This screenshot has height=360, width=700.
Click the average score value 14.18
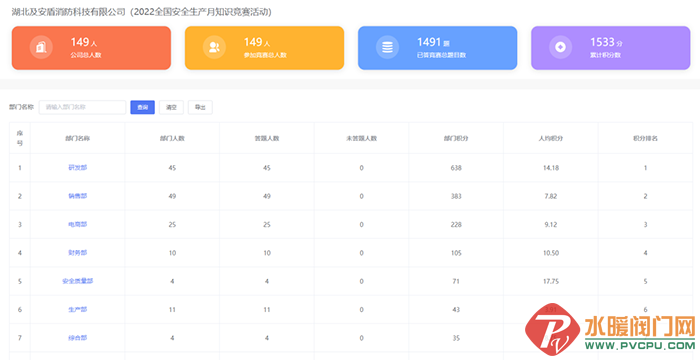551,168
